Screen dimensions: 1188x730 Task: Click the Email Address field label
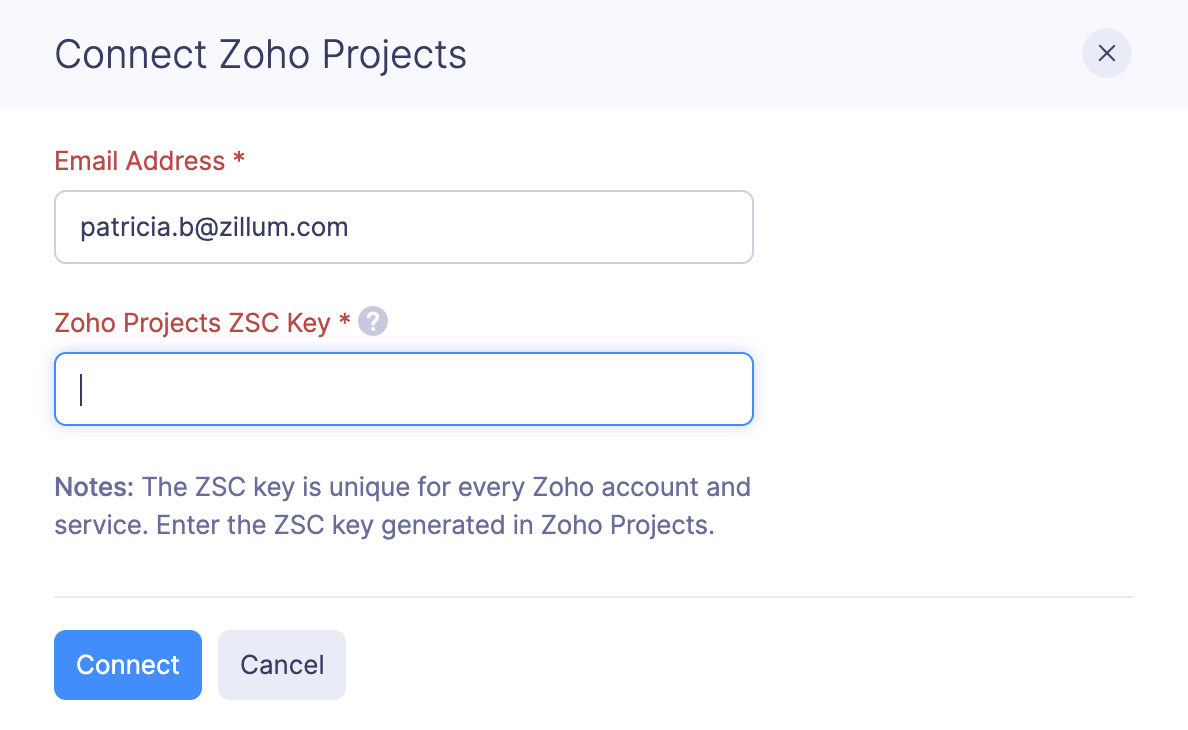[x=140, y=161]
